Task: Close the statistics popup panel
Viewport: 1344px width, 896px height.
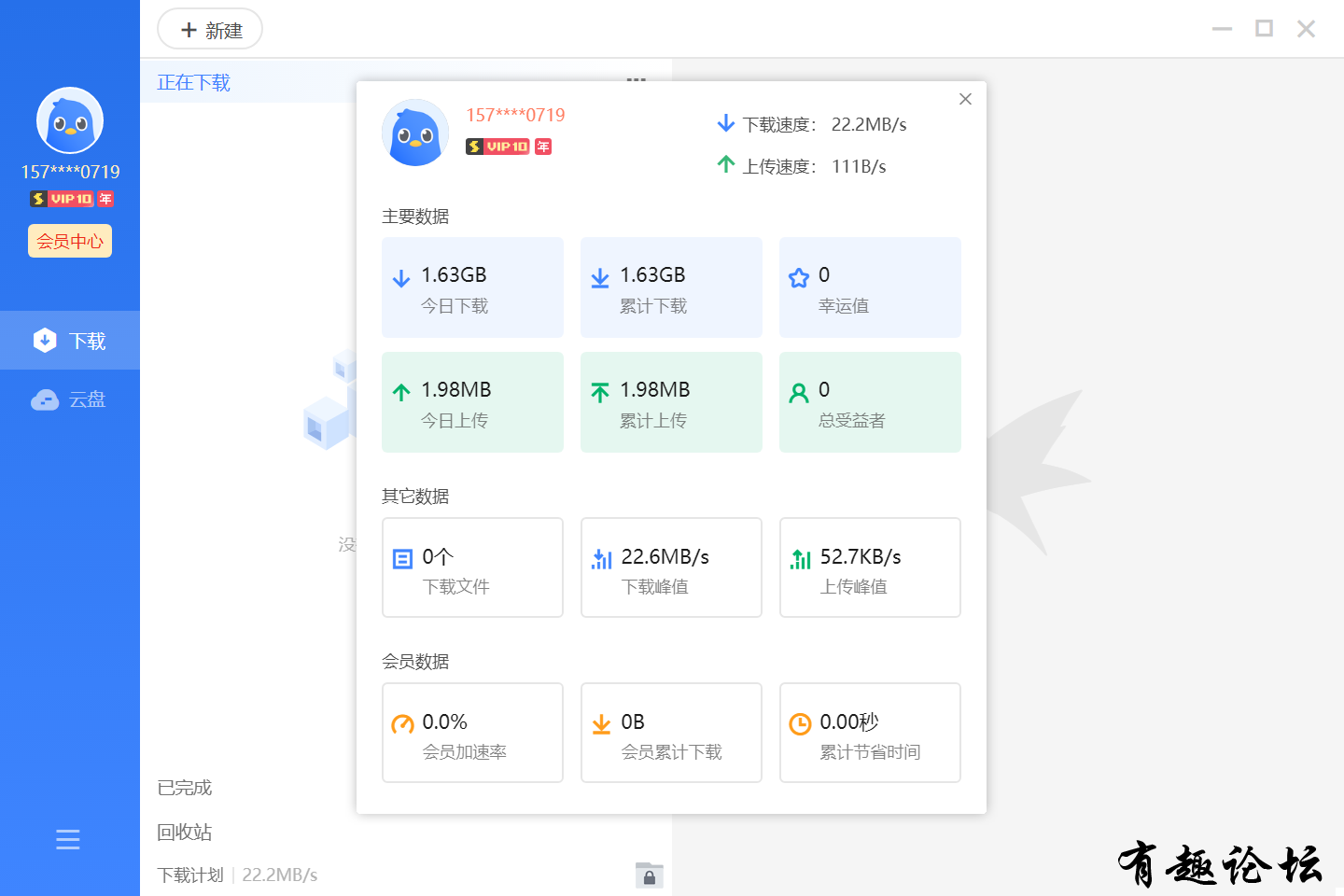Action: 965,99
